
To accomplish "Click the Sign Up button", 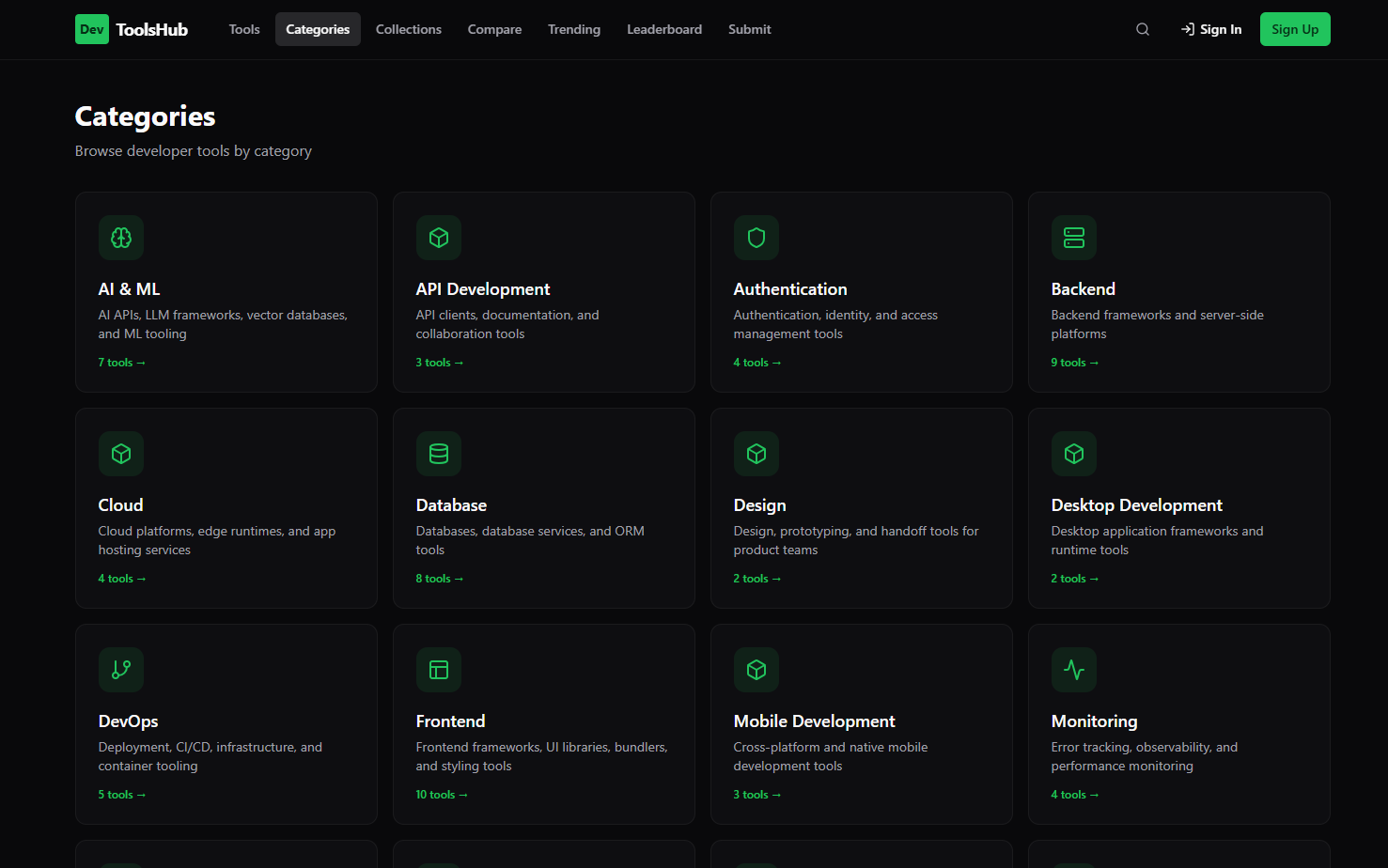I will (x=1295, y=29).
